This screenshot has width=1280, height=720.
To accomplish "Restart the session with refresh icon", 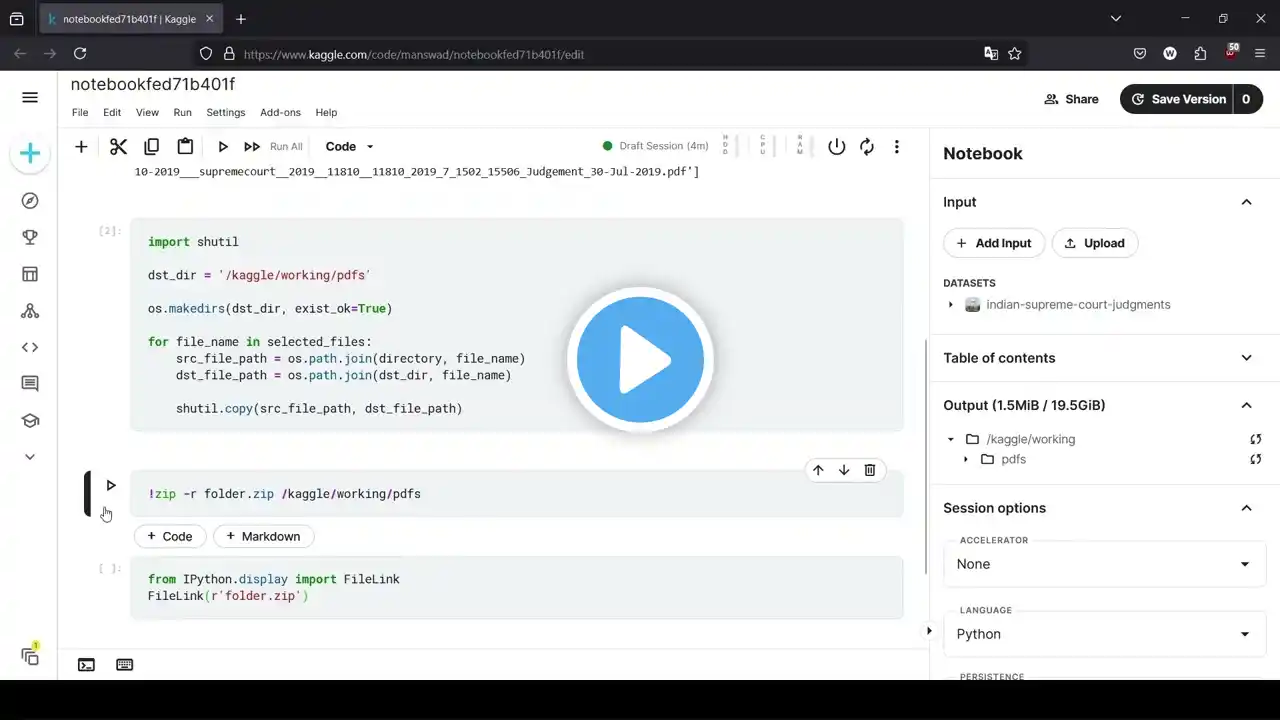I will pyautogui.click(x=867, y=147).
